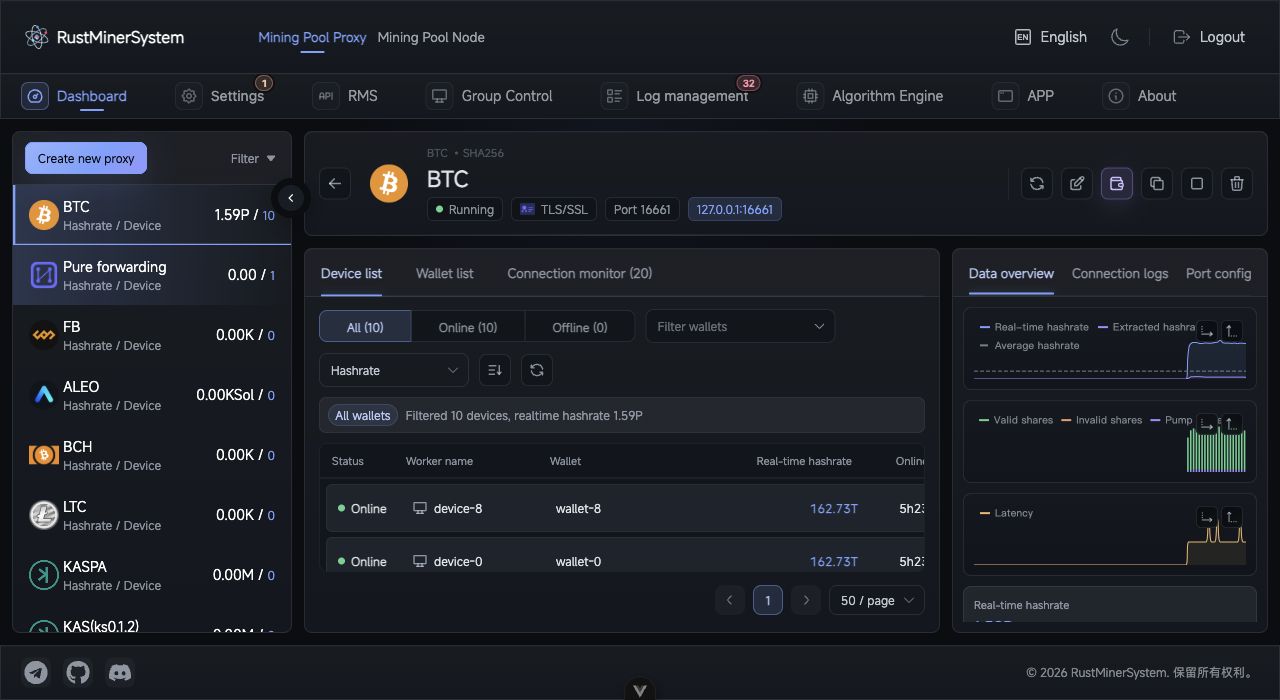Switch to Mining Pool Proxy tab
1280x700 pixels.
(312, 37)
